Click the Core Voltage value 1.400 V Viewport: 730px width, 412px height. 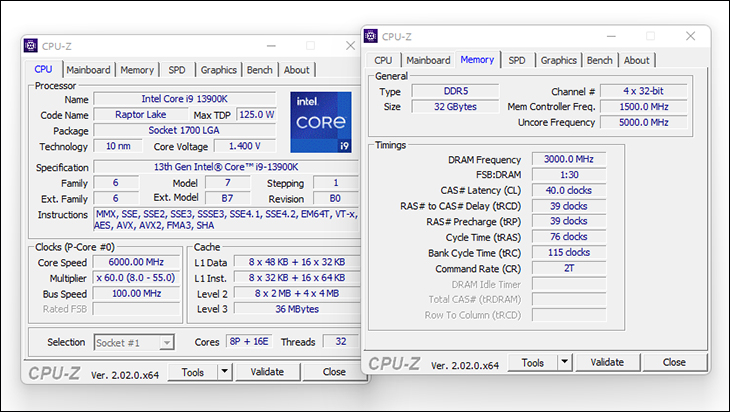(x=245, y=146)
